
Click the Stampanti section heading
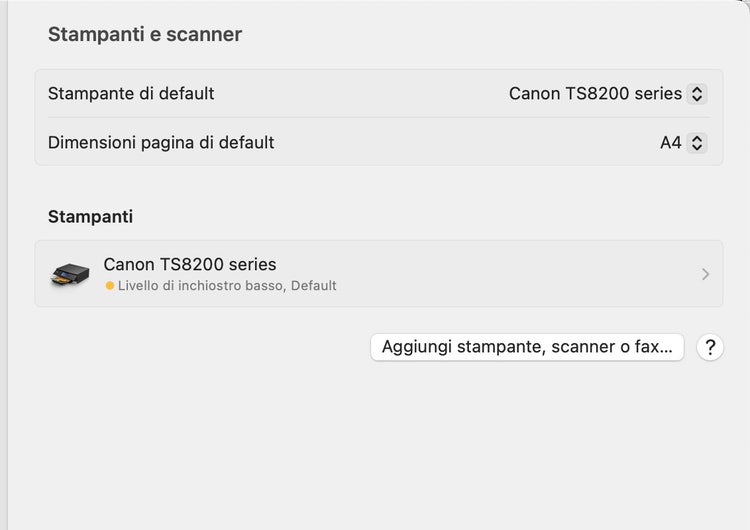(90, 216)
